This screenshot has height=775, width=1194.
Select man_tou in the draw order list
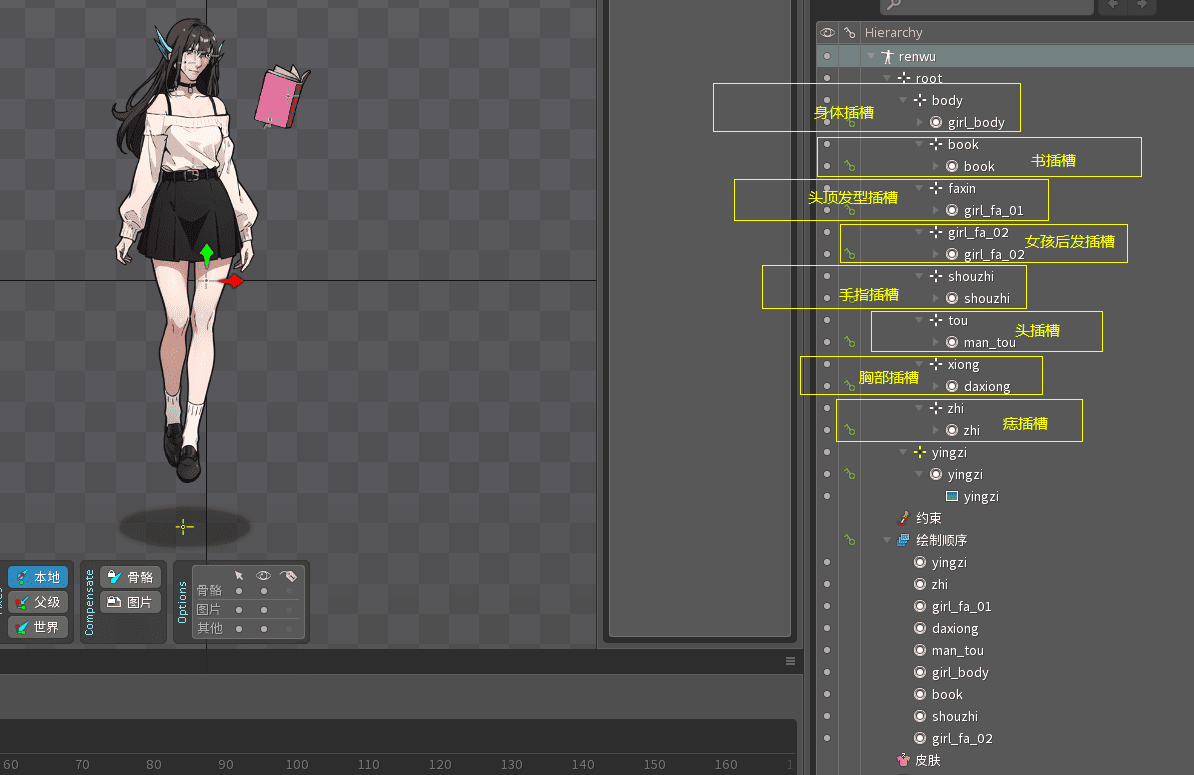[x=957, y=651]
